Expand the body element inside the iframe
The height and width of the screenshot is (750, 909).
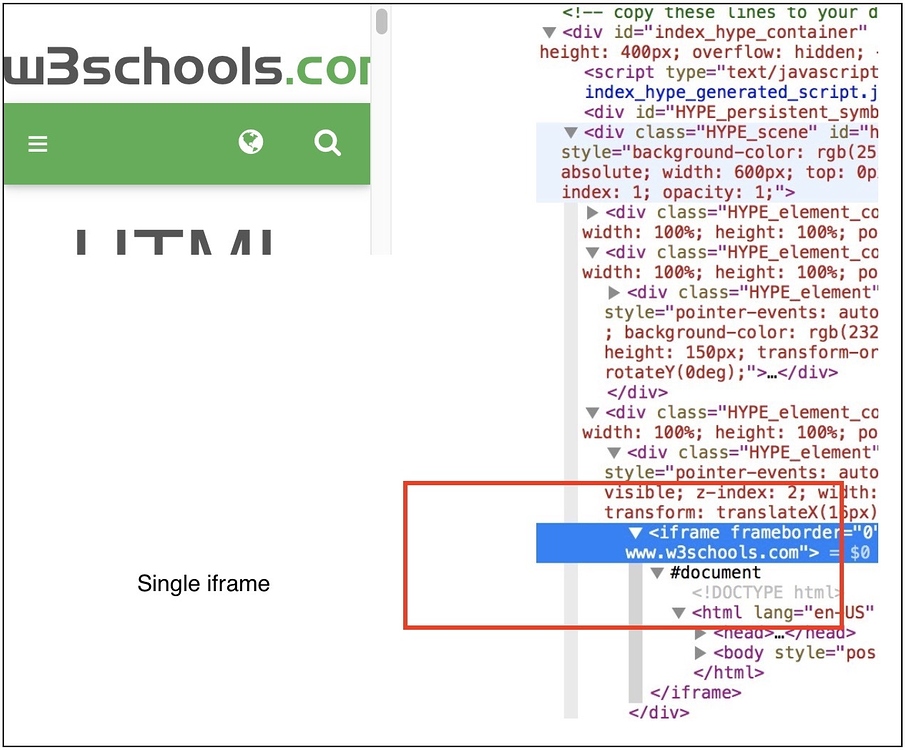tap(700, 652)
